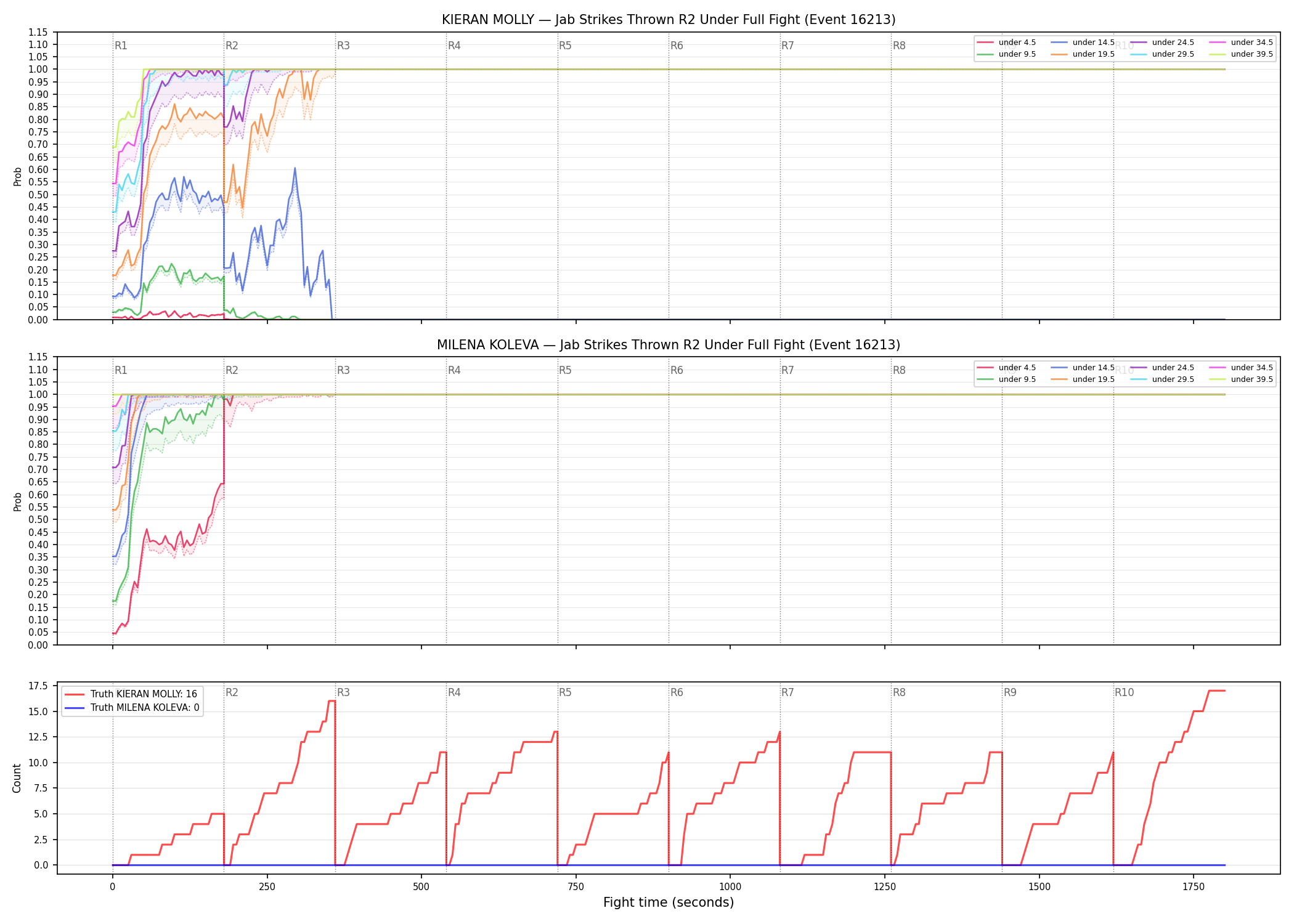Select 'under 9.5' in the KIERAN MOLLY legend
The width and height of the screenshot is (1294, 924).
point(1007,54)
